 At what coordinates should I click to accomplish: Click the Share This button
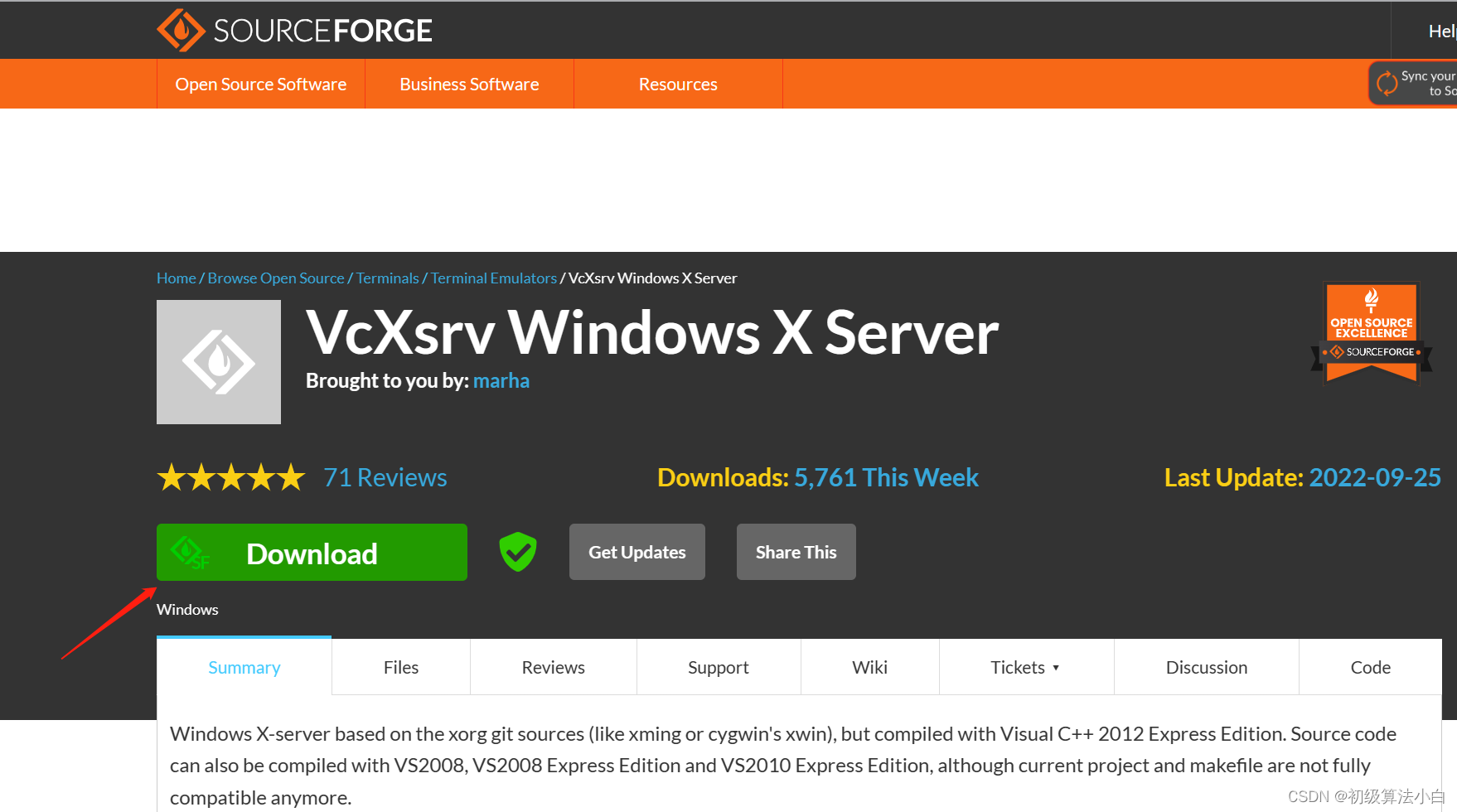[x=796, y=552]
